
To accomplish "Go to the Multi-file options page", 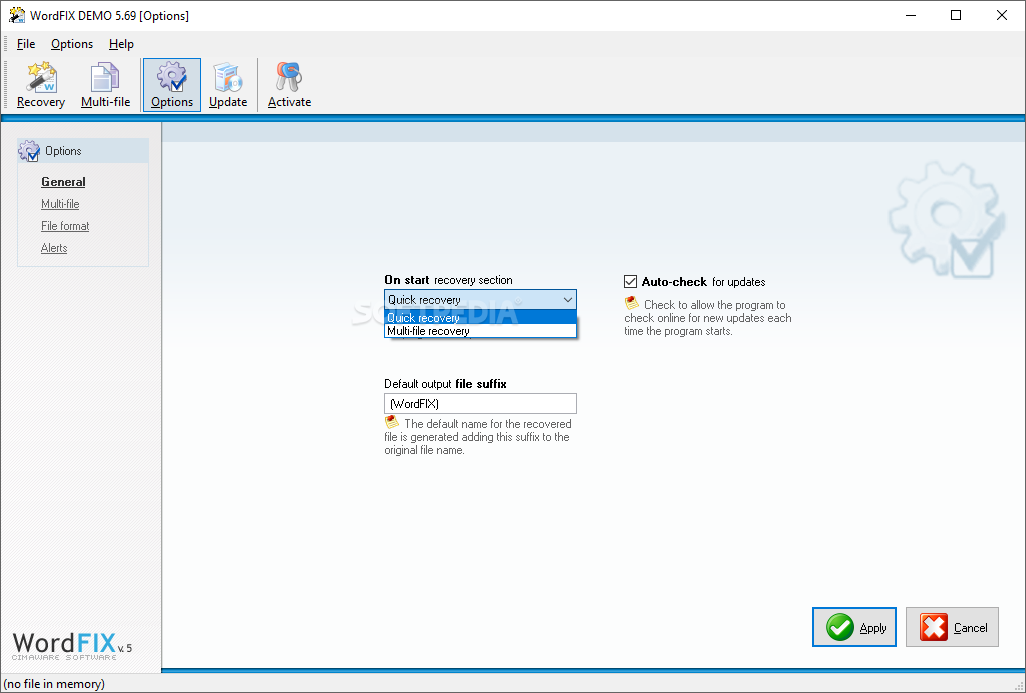I will 60,204.
